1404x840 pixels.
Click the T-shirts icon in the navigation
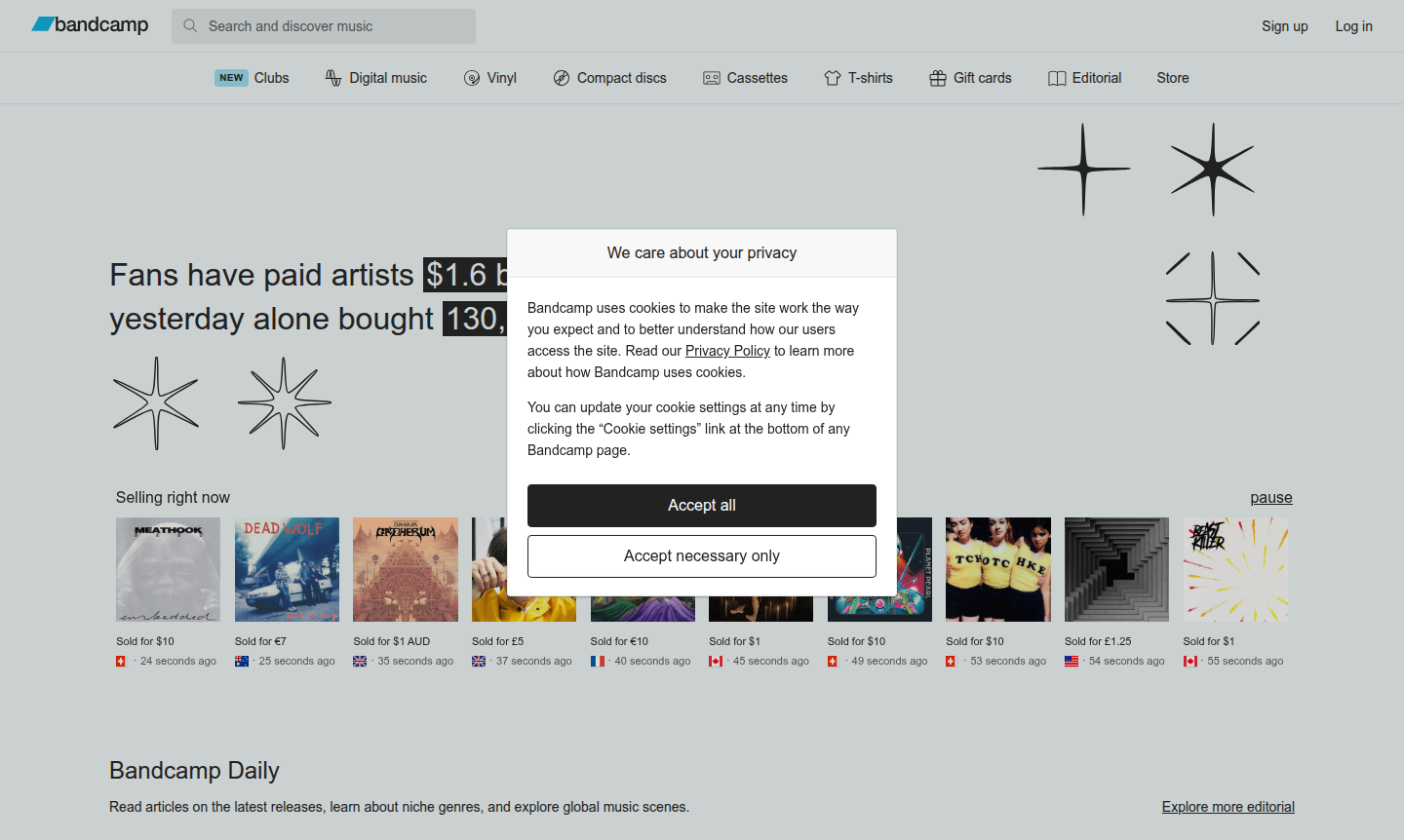[834, 78]
